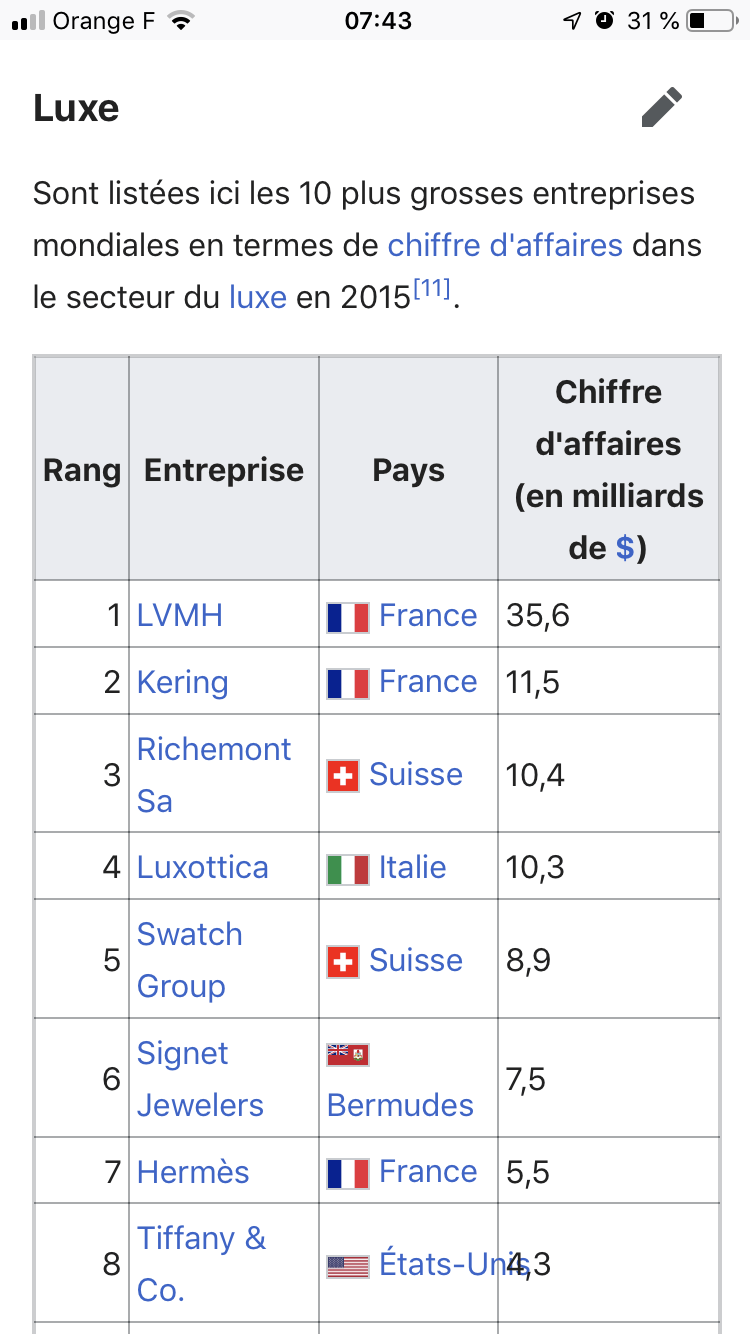
Task: Tap the battery indicator in the status bar
Action: pyautogui.click(x=711, y=20)
